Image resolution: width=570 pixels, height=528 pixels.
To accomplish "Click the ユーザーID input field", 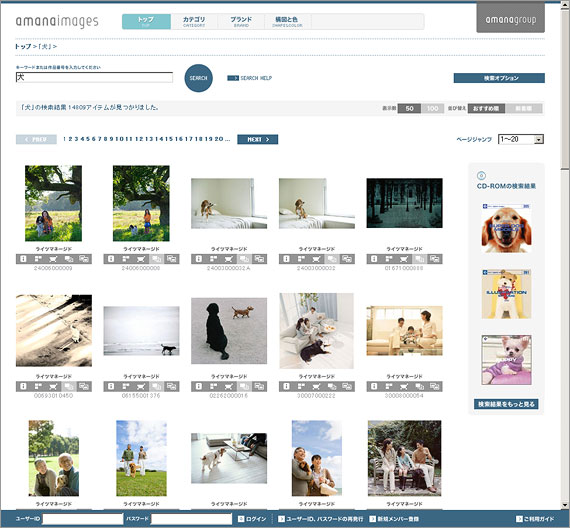I will coord(83,519).
